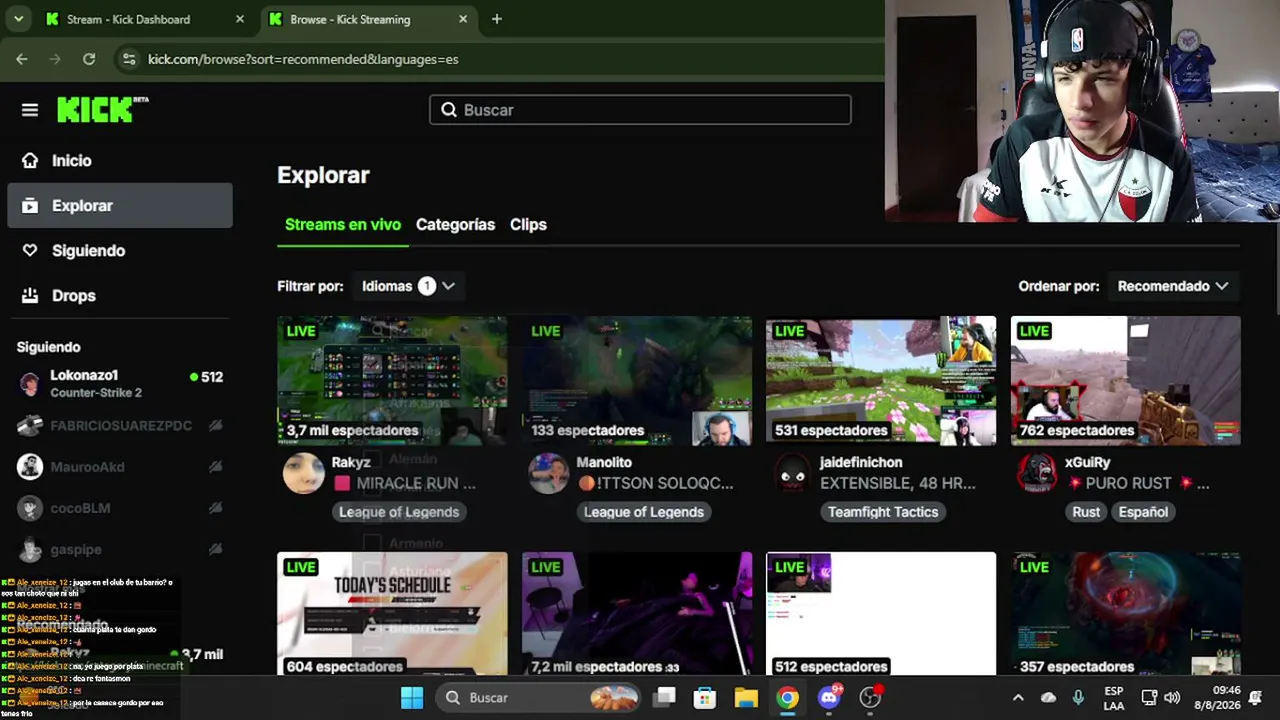Open the stream with 7,2 mil espectadores
The image size is (1280, 720).
tap(637, 614)
